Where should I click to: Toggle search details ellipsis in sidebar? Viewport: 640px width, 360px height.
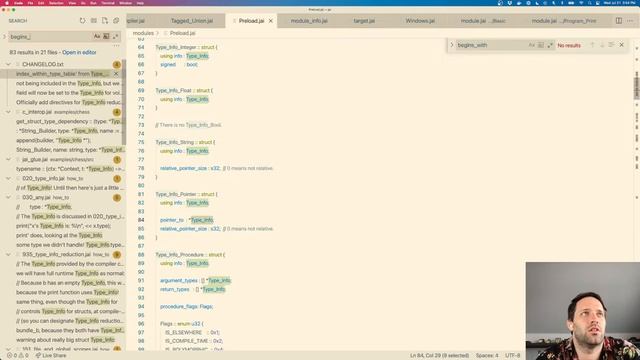[x=116, y=46]
